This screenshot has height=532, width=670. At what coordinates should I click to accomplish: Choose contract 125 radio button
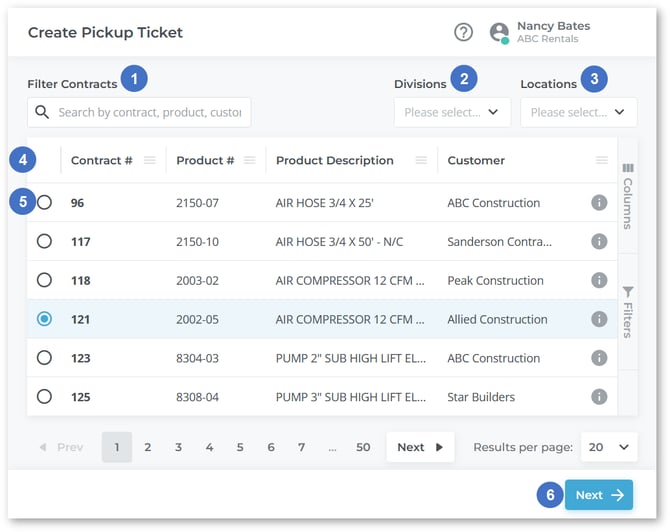44,397
